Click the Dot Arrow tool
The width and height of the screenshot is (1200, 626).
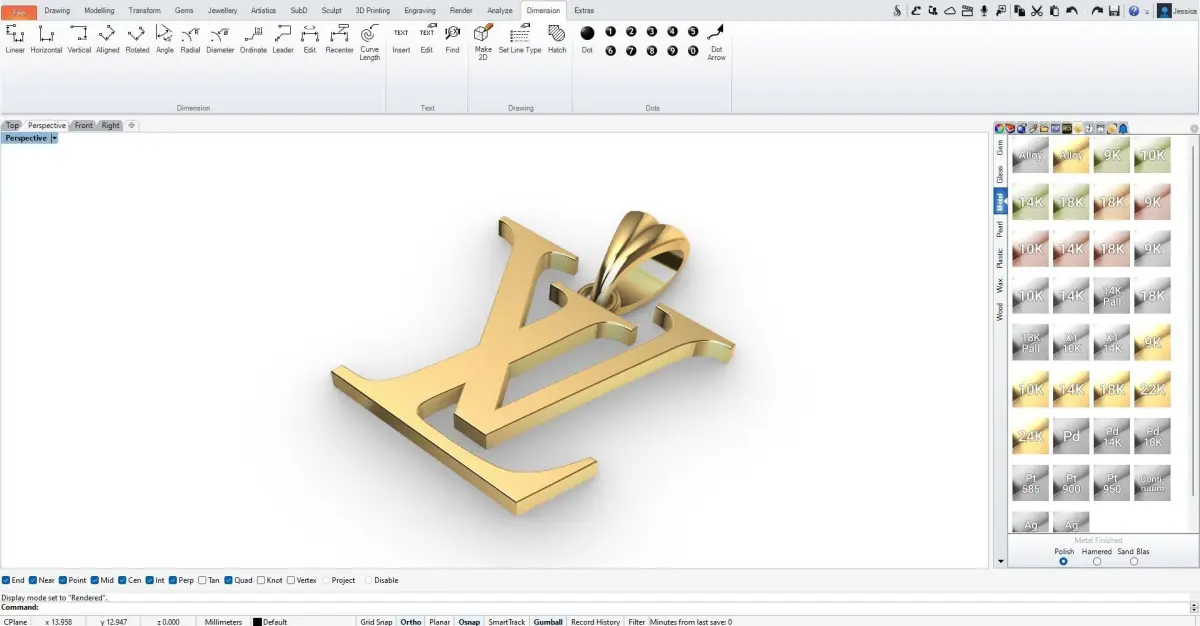pyautogui.click(x=716, y=43)
